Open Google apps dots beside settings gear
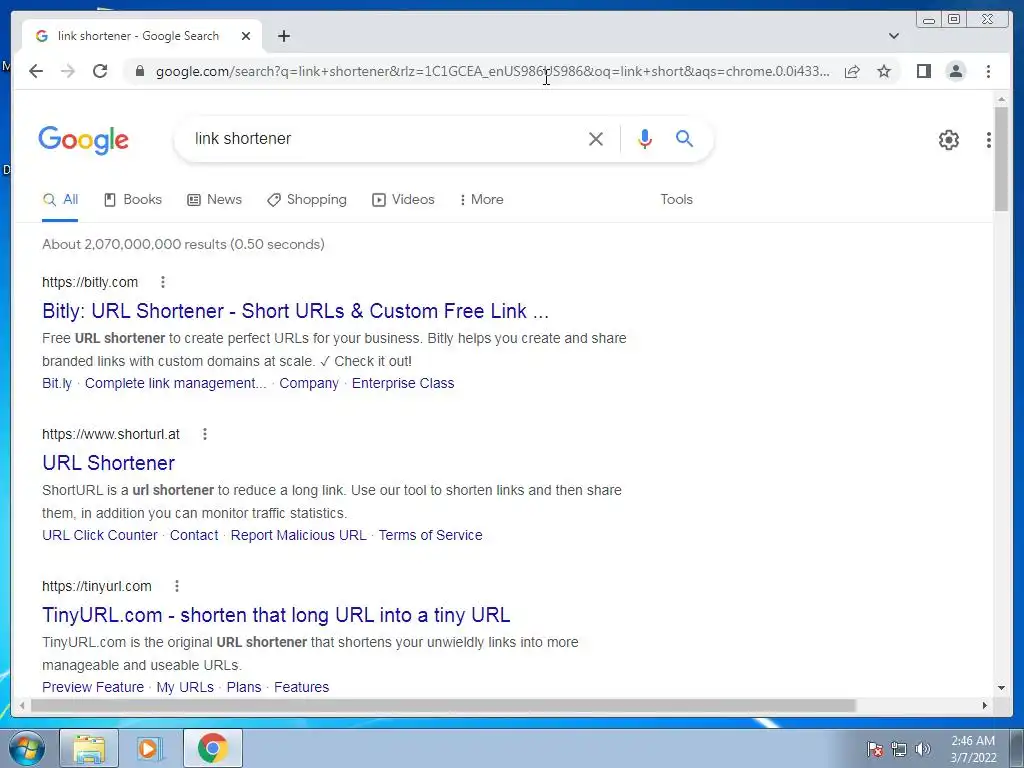Image resolution: width=1024 pixels, height=768 pixels. (989, 140)
